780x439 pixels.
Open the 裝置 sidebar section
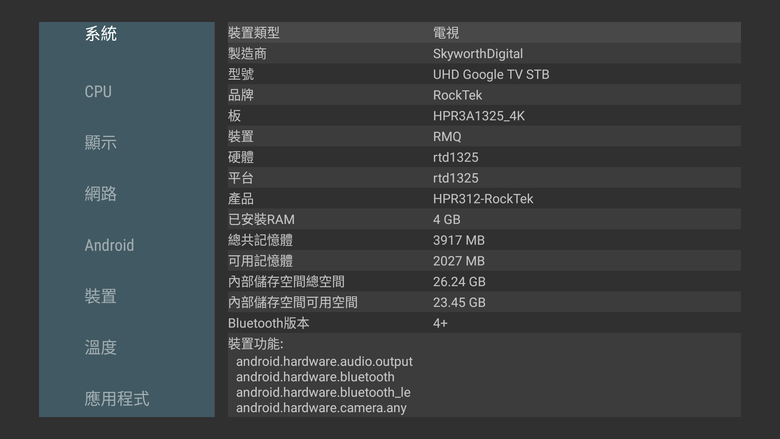coord(100,296)
